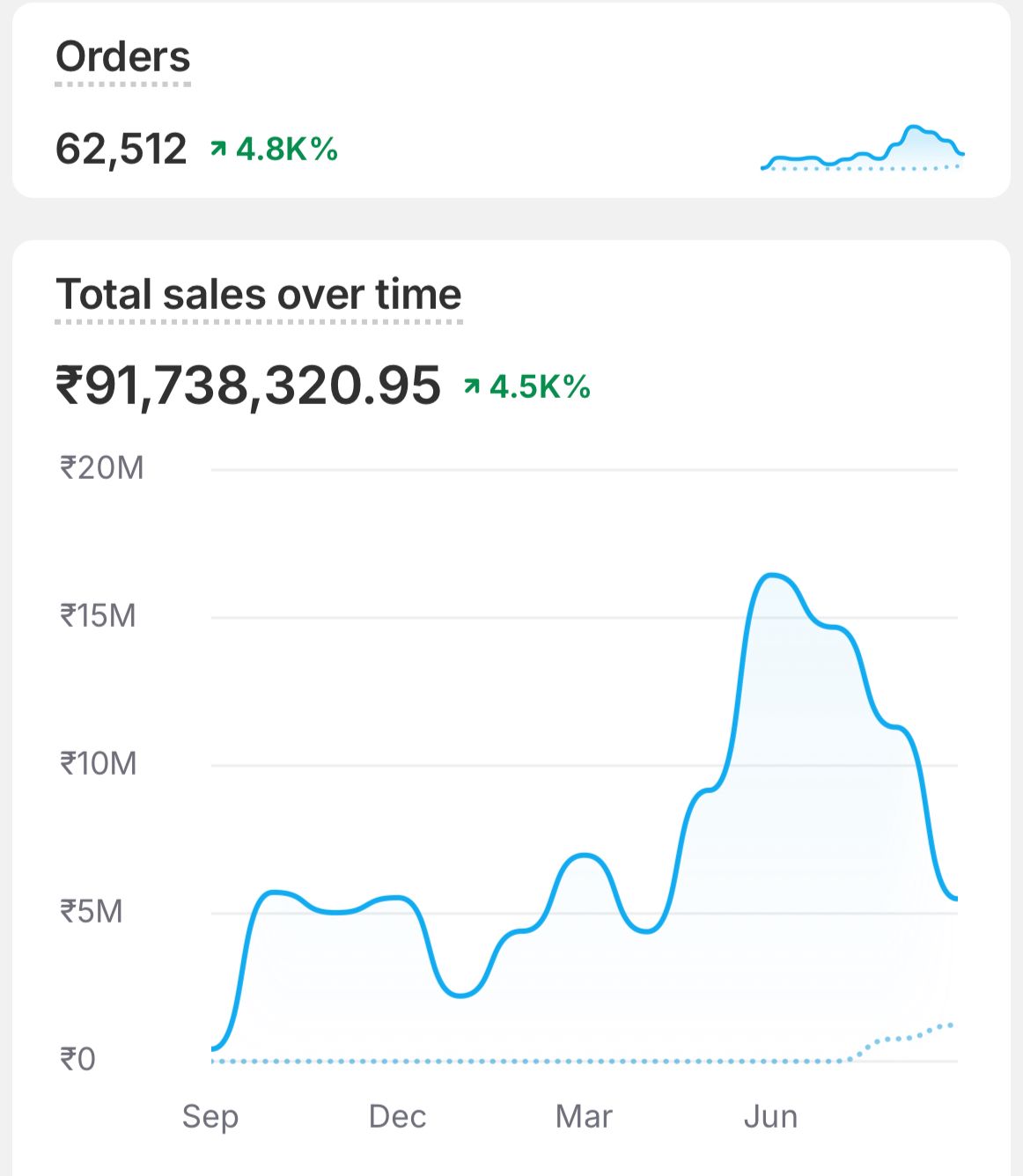The width and height of the screenshot is (1023, 1176).
Task: Click the ₹10M y-axis label
Action: tap(98, 764)
